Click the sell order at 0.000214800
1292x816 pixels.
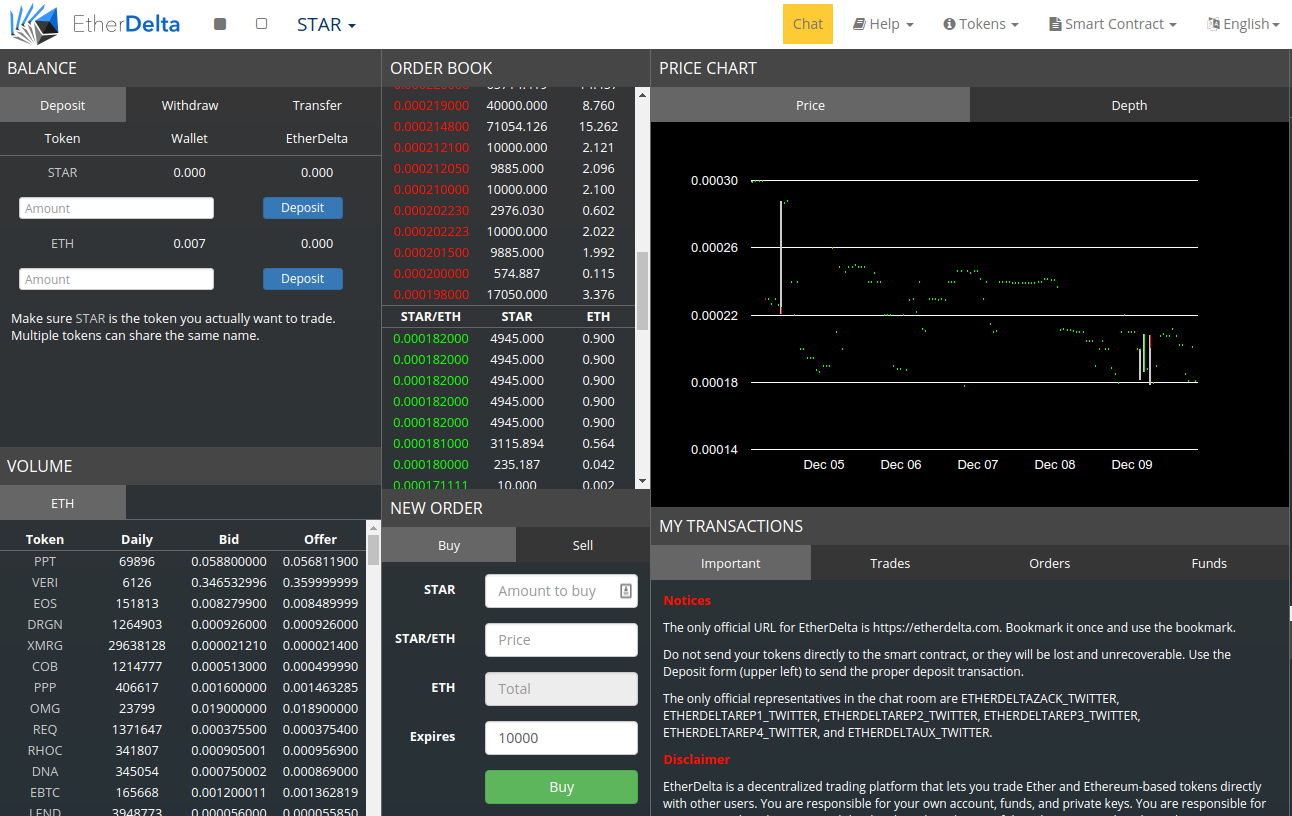(508, 127)
